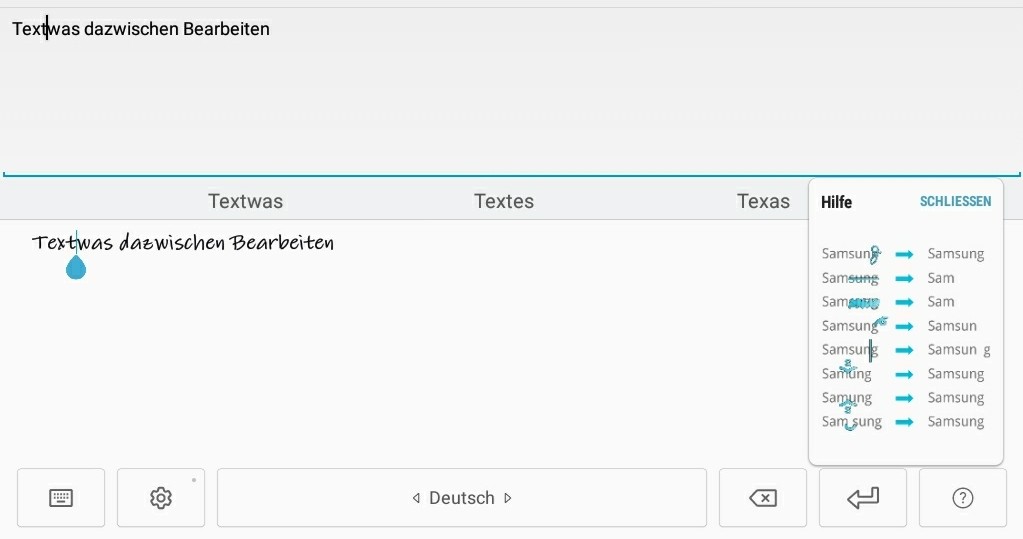Tap the blue cursor handle drop
1023x539 pixels.
[x=76, y=267]
